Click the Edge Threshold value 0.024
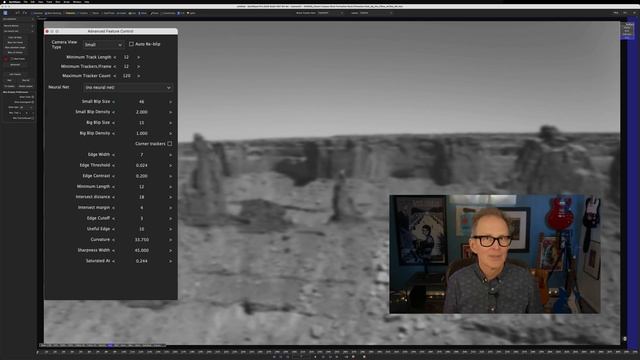This screenshot has width=640, height=360. click(142, 165)
